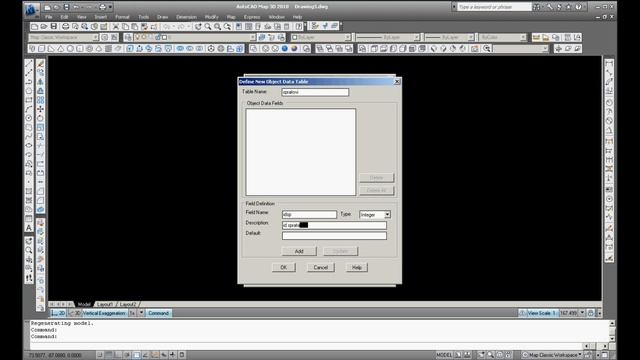640x360 pixels.
Task: Switch to the Layout2 tab
Action: (x=128, y=304)
